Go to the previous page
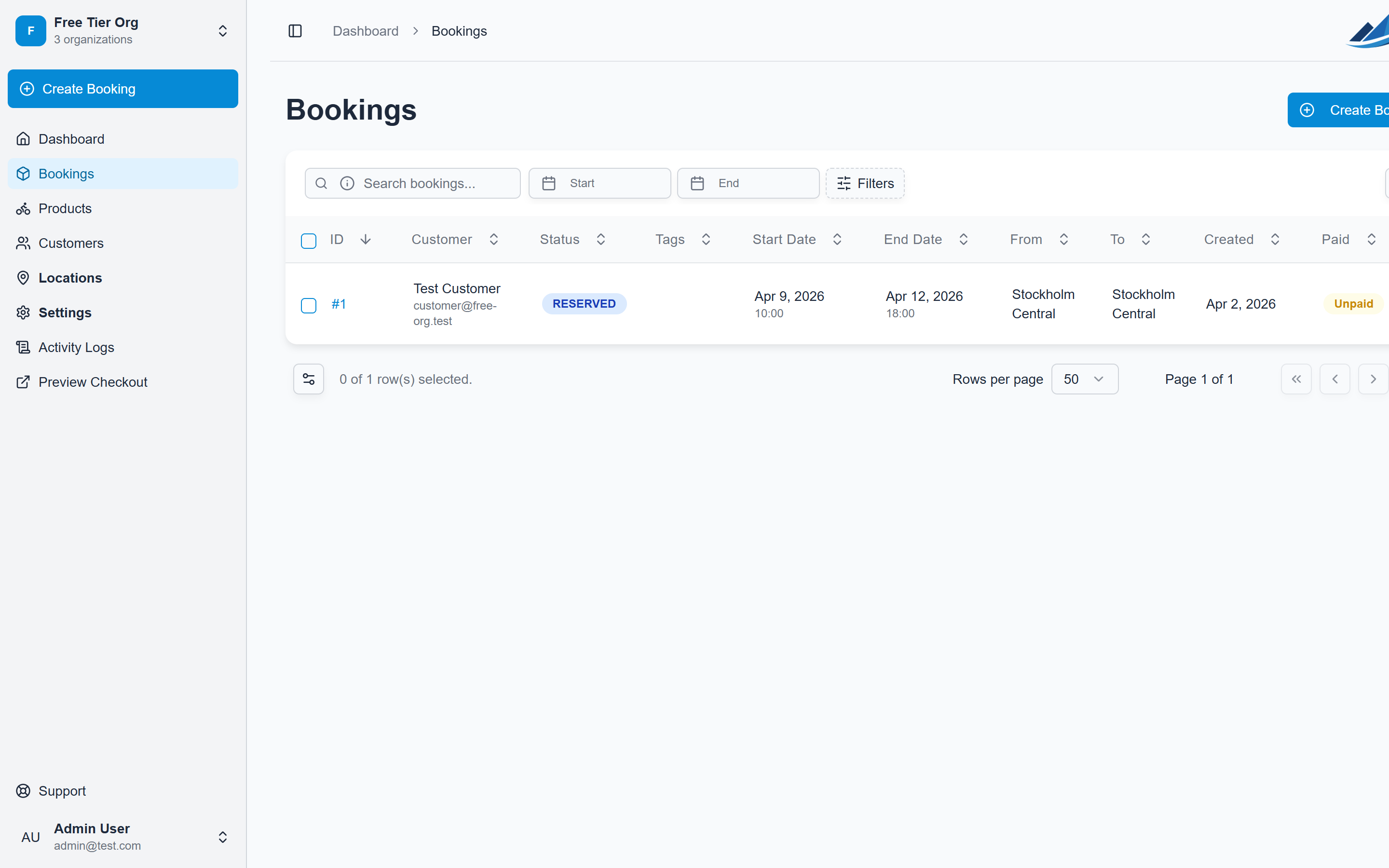1389x868 pixels. click(1335, 379)
